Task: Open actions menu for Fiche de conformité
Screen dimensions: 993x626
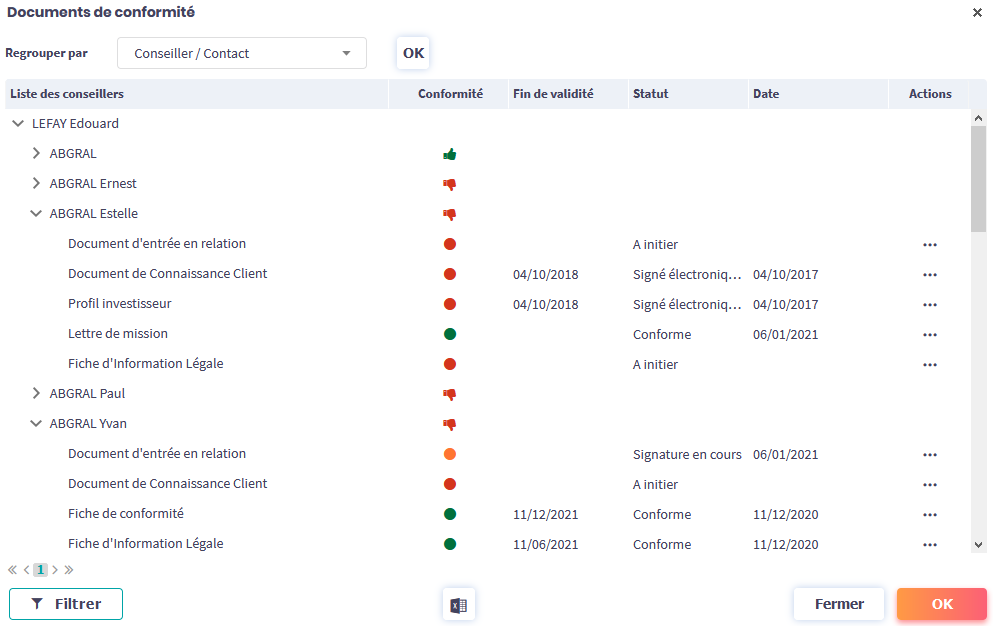Action: (x=930, y=514)
